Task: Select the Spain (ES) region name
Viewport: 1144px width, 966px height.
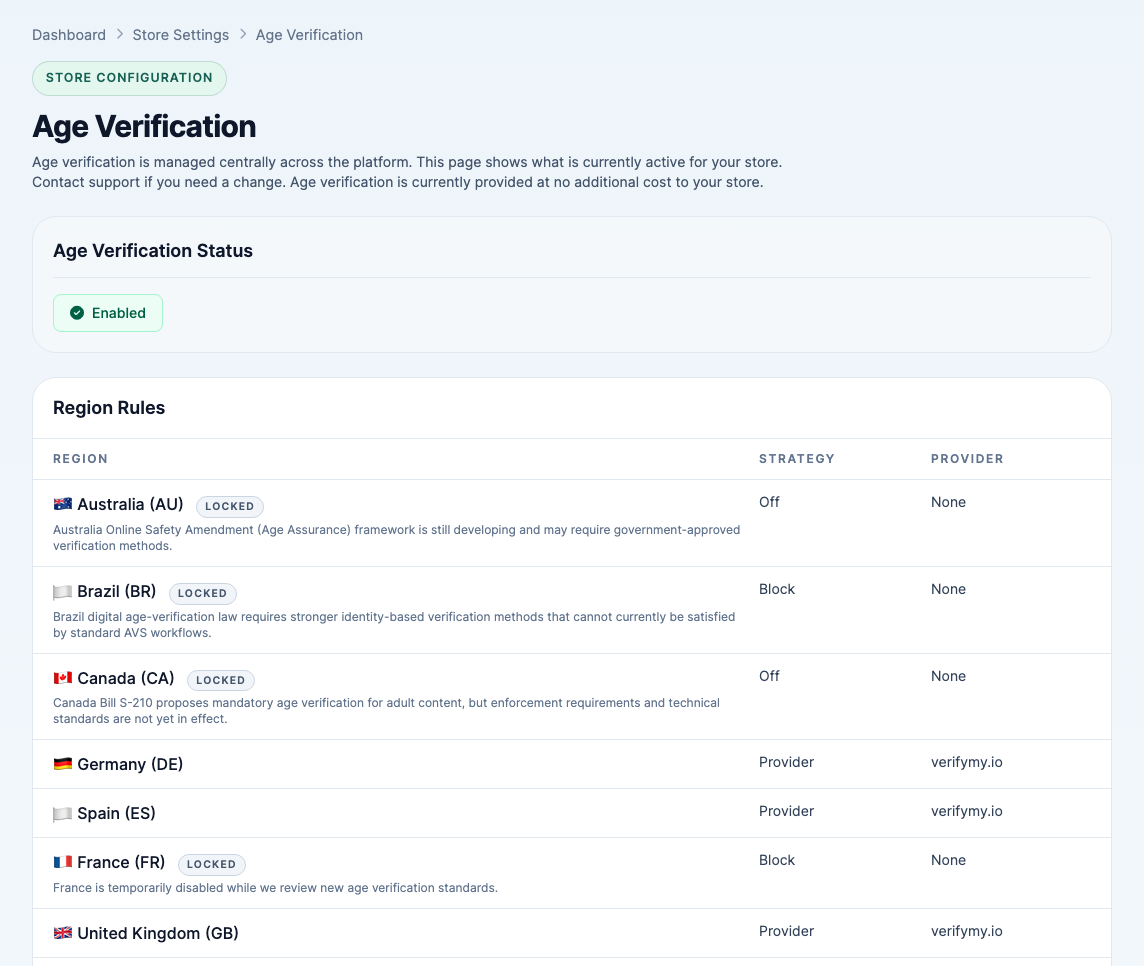Action: tap(116, 813)
